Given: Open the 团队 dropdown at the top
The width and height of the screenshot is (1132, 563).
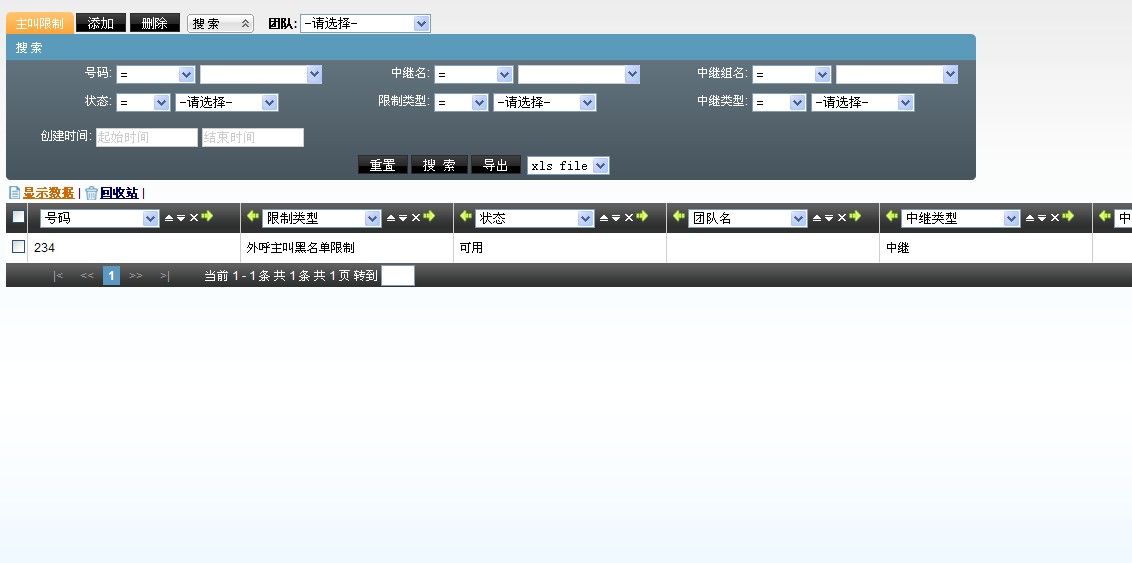Looking at the screenshot, I should (365, 23).
